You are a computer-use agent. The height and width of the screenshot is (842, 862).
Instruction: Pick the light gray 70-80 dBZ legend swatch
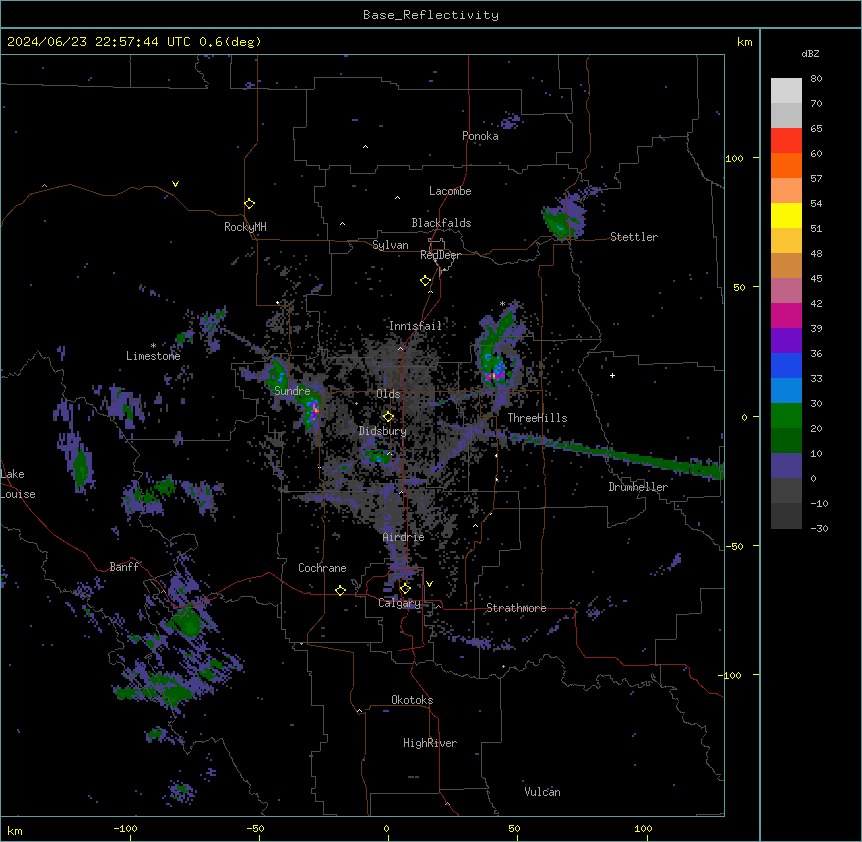786,90
